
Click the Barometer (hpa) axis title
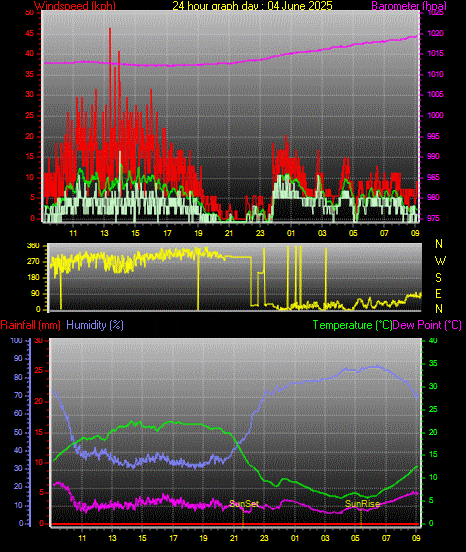click(x=409, y=6)
